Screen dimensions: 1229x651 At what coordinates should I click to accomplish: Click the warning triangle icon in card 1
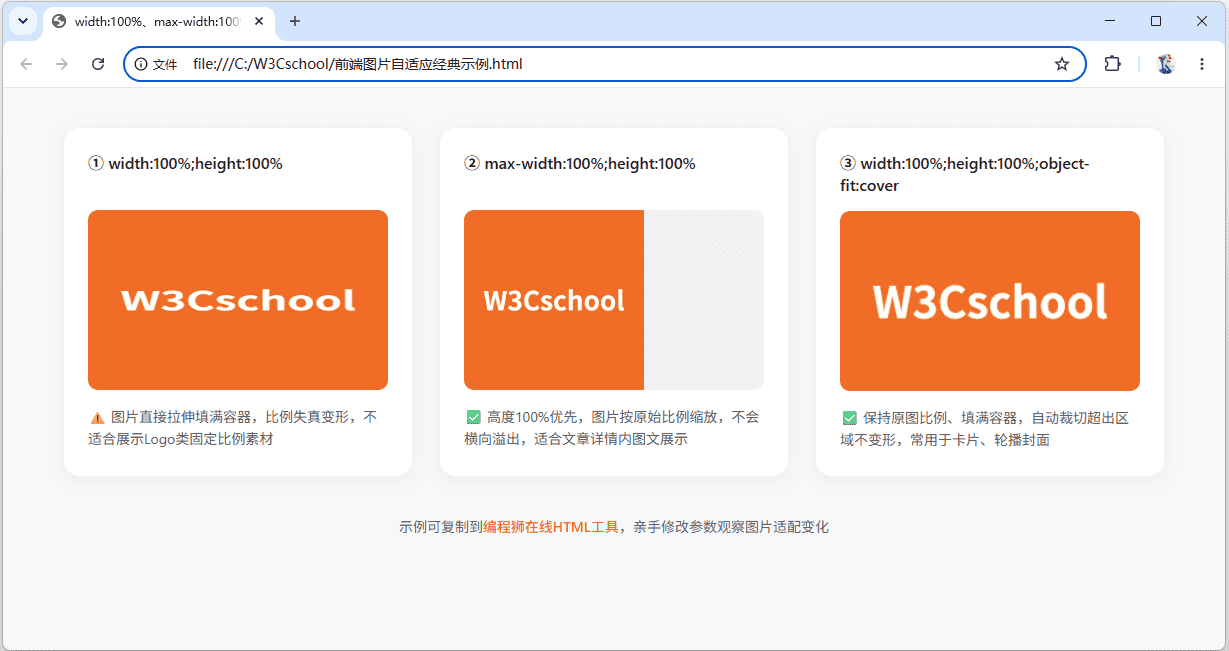click(97, 418)
